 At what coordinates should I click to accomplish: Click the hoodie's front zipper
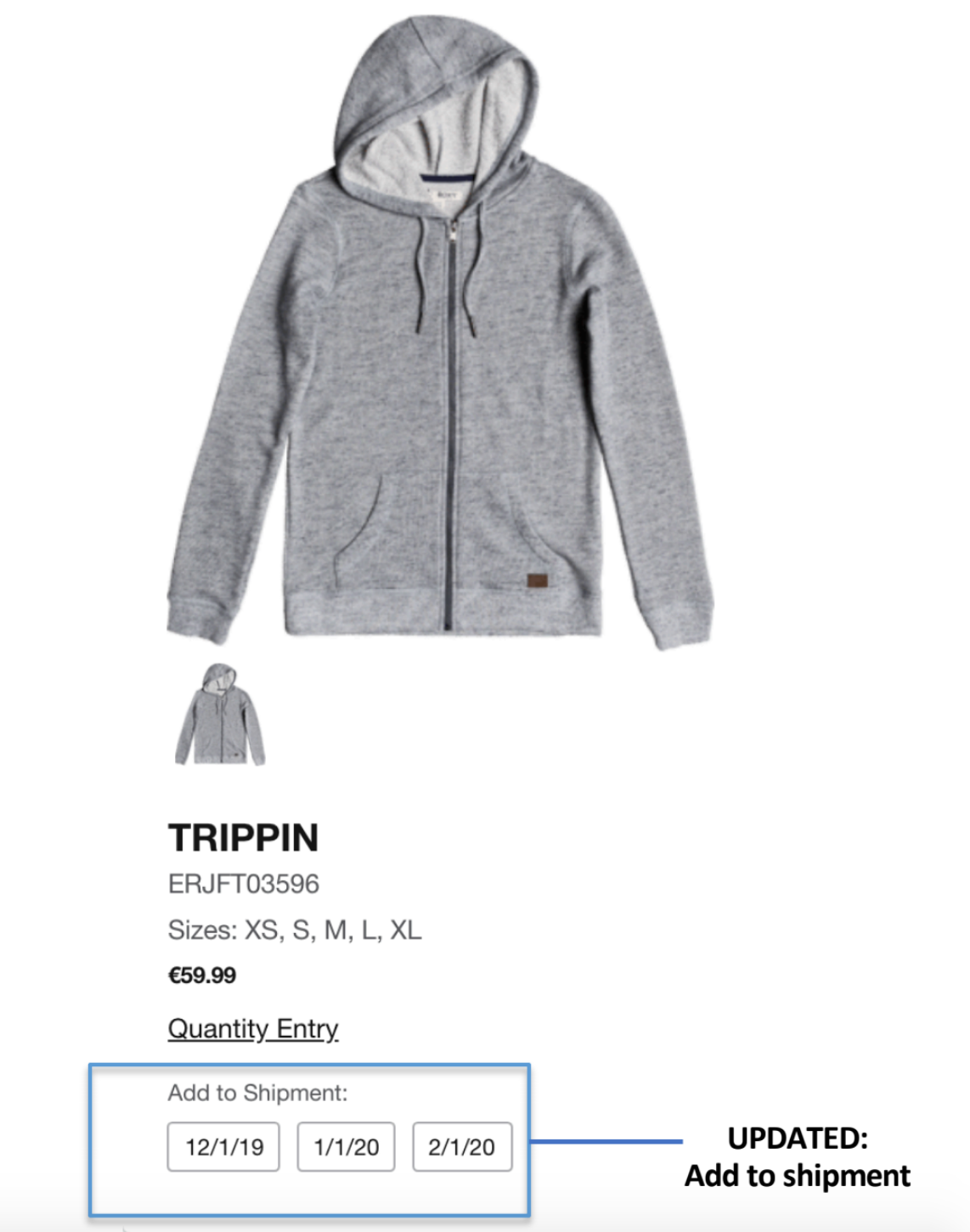click(x=449, y=423)
